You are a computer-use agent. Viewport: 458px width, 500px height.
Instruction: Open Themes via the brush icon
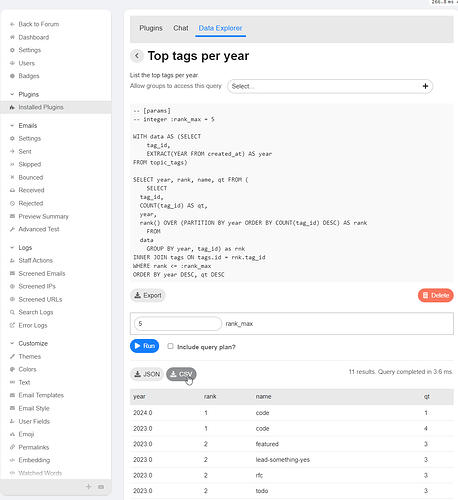(x=12, y=356)
